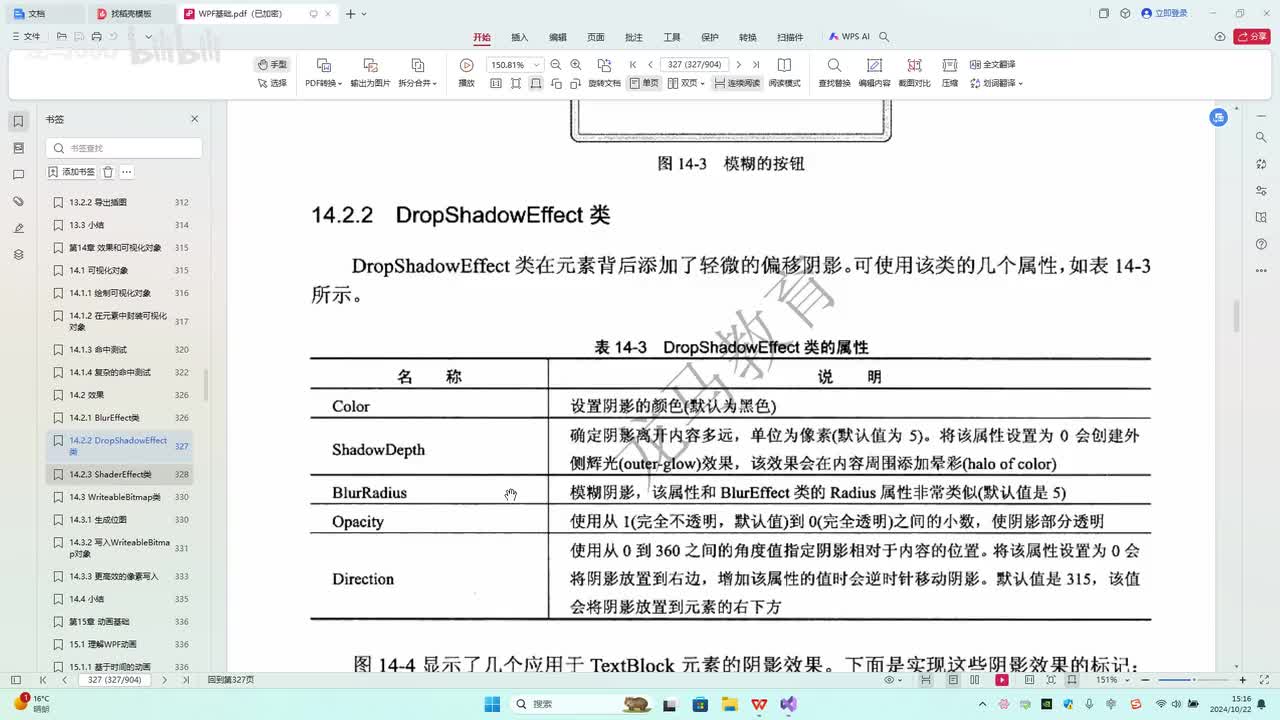The width and height of the screenshot is (1280, 720).
Task: Click 全文翻译 full-text translate
Action: (x=992, y=64)
